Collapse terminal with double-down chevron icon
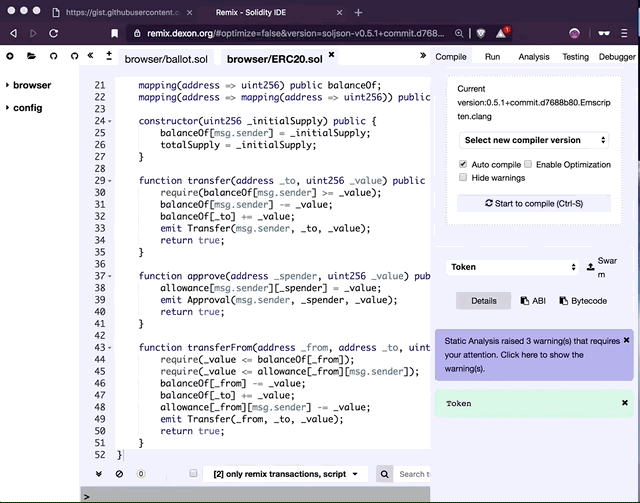This screenshot has width=640, height=503. [x=98, y=474]
